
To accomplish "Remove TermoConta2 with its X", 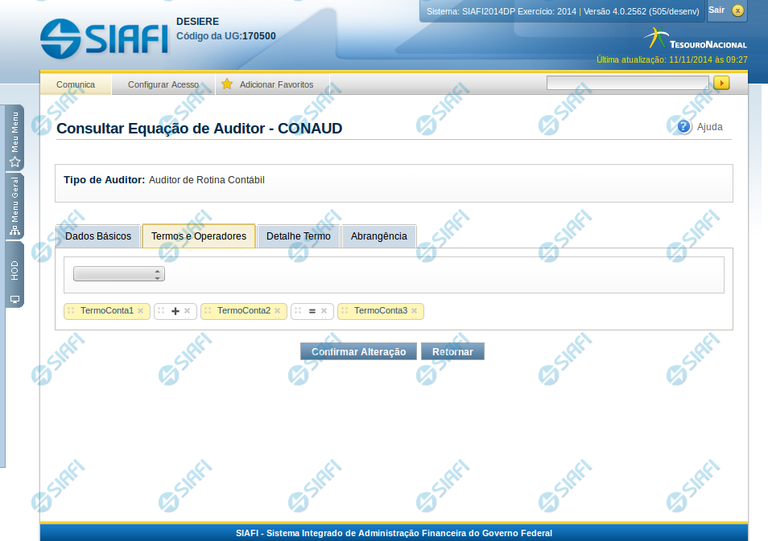I will (277, 311).
